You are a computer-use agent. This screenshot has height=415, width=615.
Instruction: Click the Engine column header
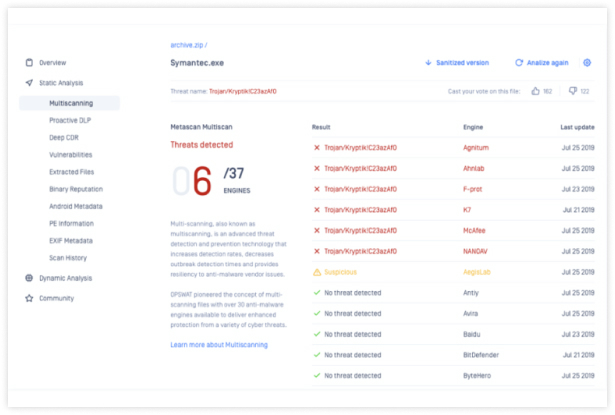click(473, 127)
